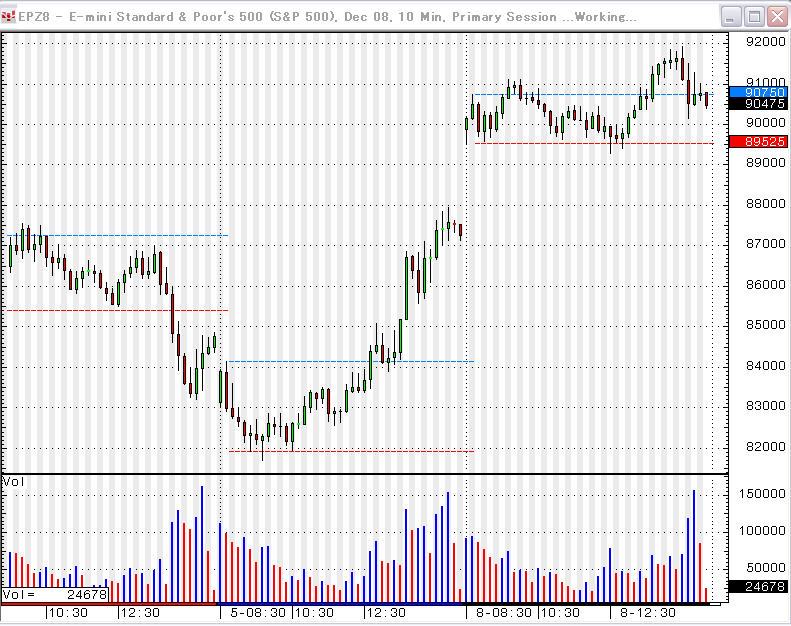Click the red dashed line near 85500
The height and width of the screenshot is (626, 791).
[x=118, y=310]
